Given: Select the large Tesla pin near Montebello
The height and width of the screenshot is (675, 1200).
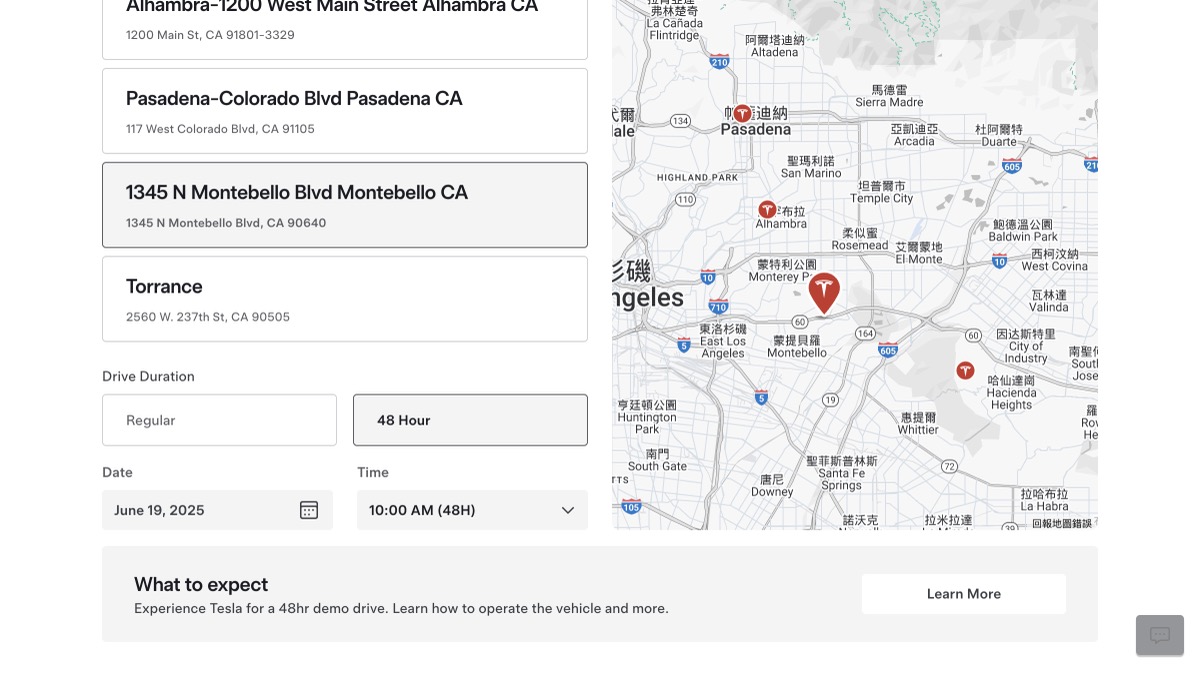Looking at the screenshot, I should click(x=824, y=293).
